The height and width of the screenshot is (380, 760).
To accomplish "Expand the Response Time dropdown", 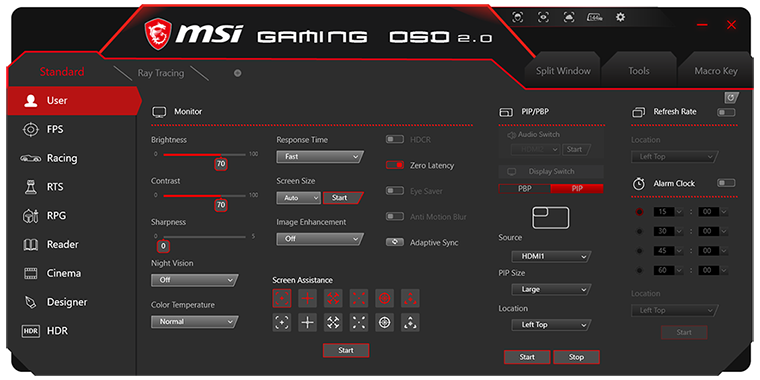I will (319, 157).
